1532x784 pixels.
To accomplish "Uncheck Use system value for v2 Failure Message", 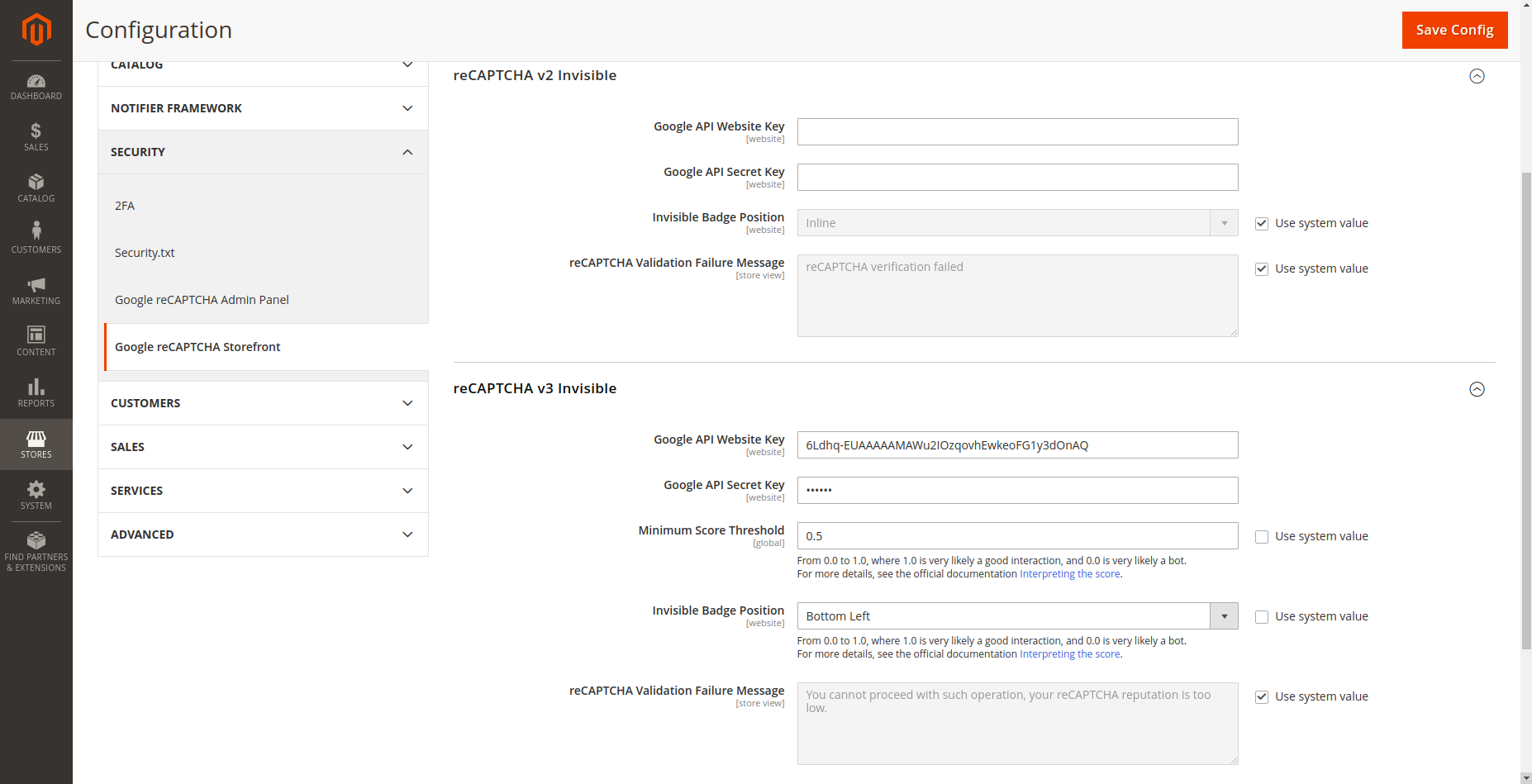I will pyautogui.click(x=1262, y=268).
